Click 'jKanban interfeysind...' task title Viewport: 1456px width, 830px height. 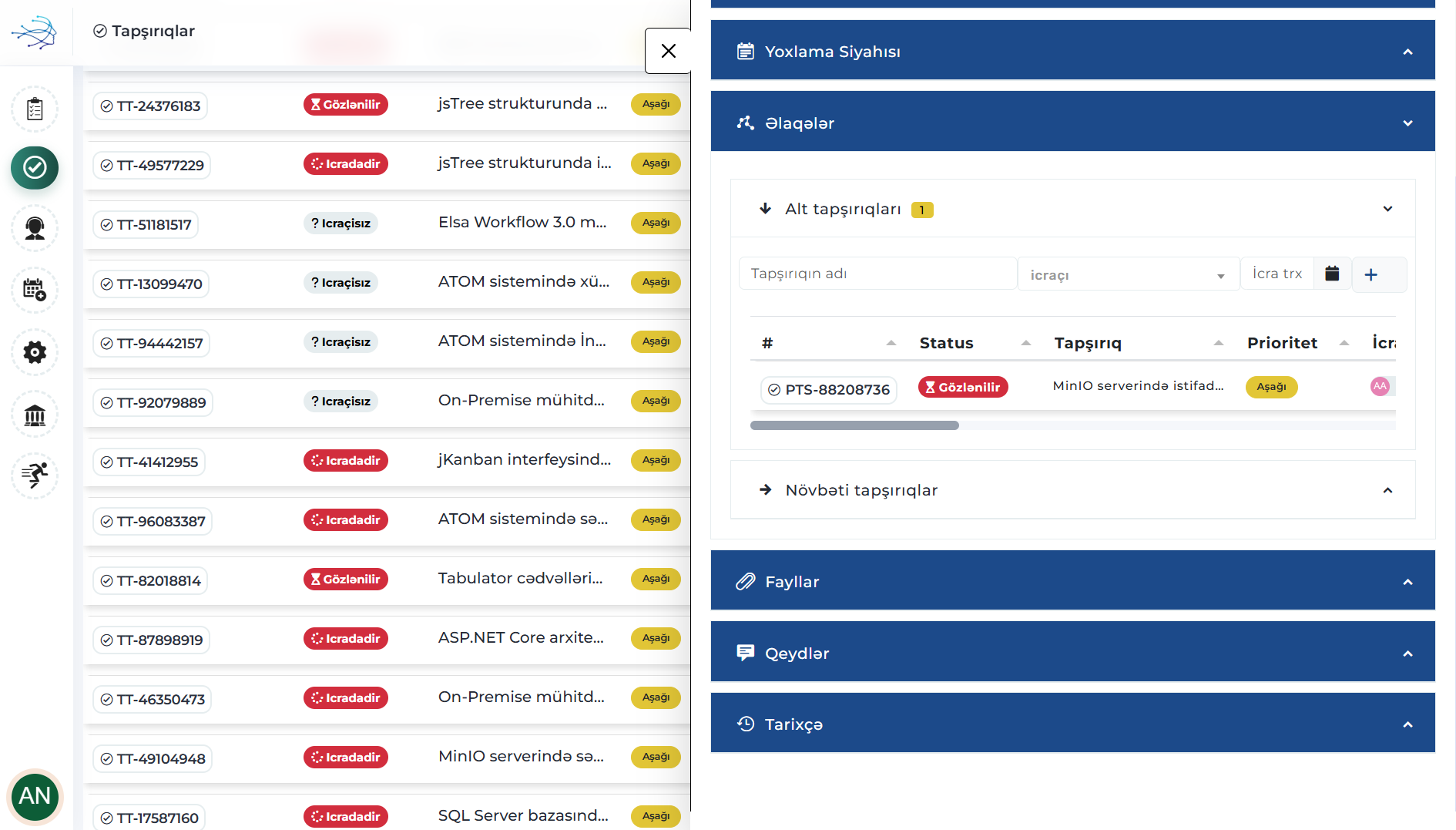[x=525, y=459]
